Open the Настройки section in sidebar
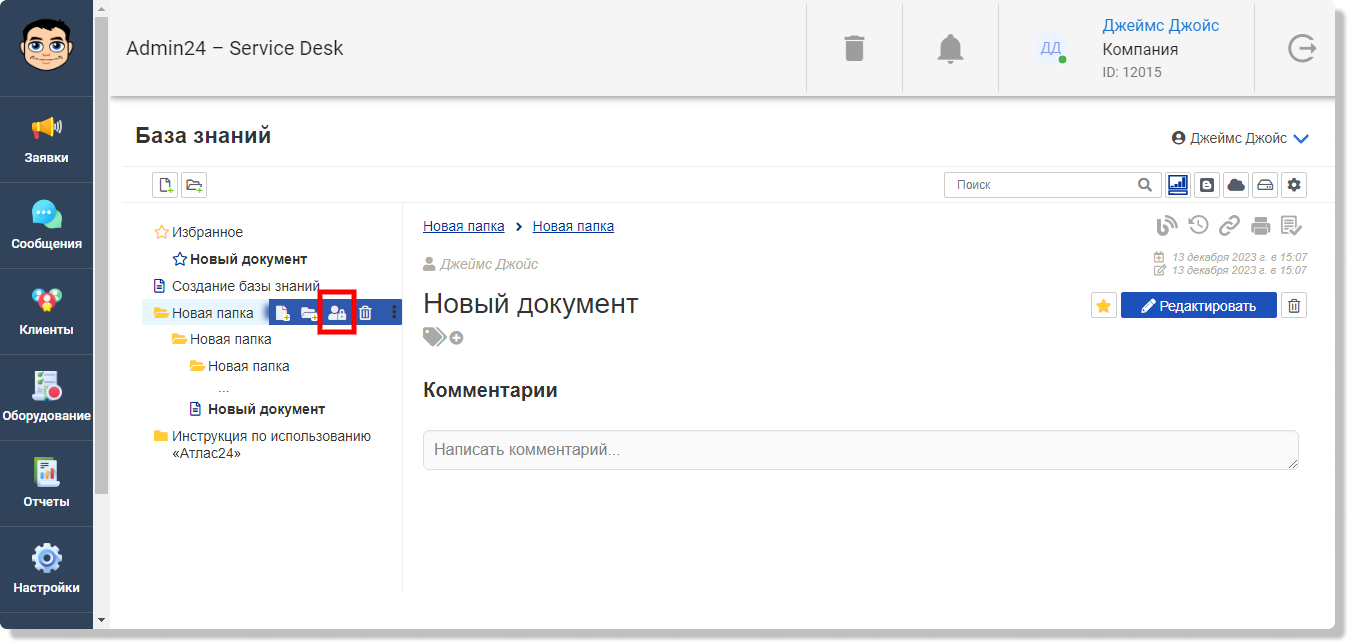This screenshot has height=643, width=1349. tap(46, 570)
